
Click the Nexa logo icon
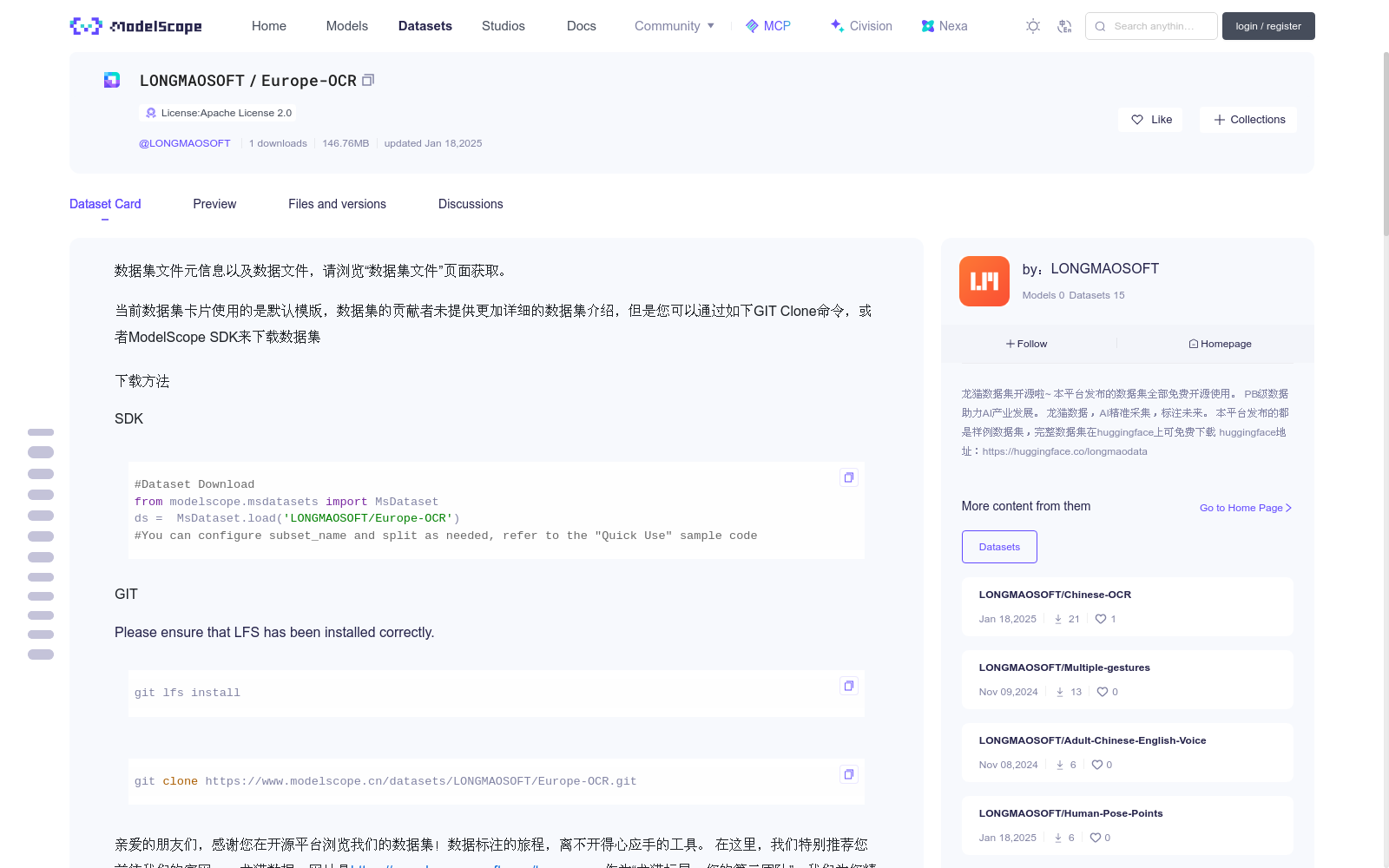pyautogui.click(x=928, y=26)
